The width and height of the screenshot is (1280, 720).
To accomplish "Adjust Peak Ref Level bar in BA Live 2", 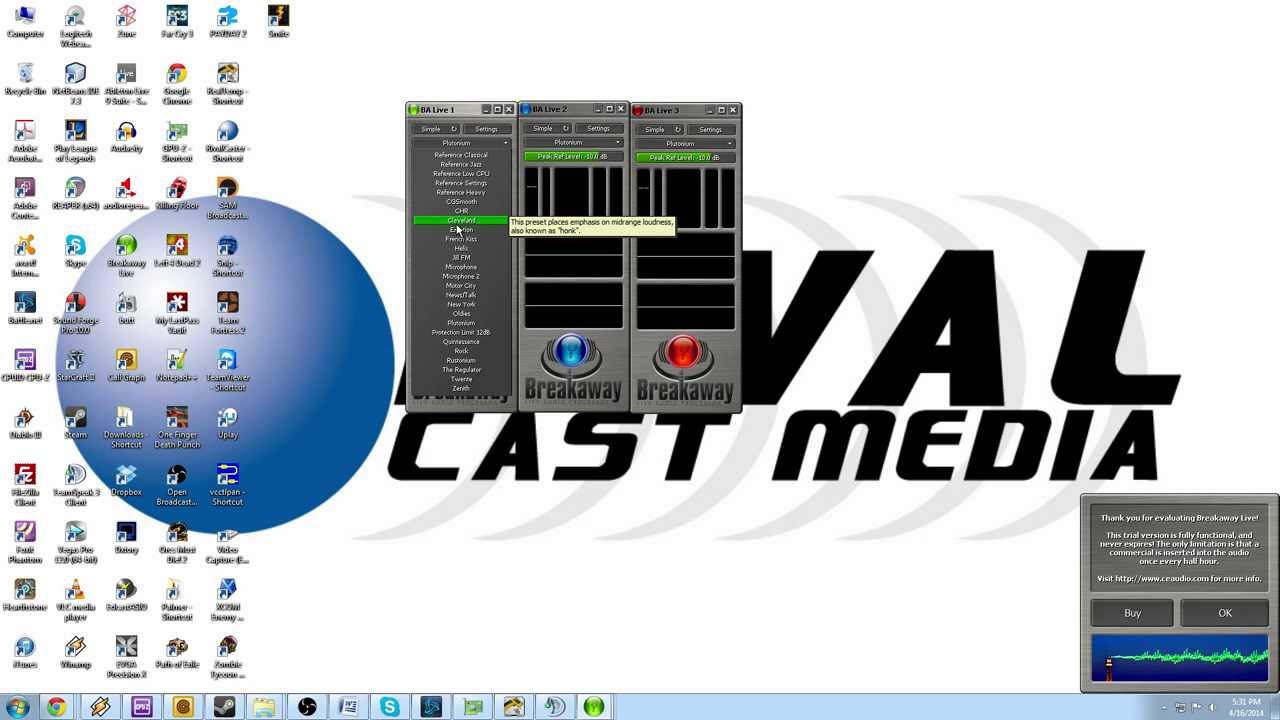I will point(574,157).
